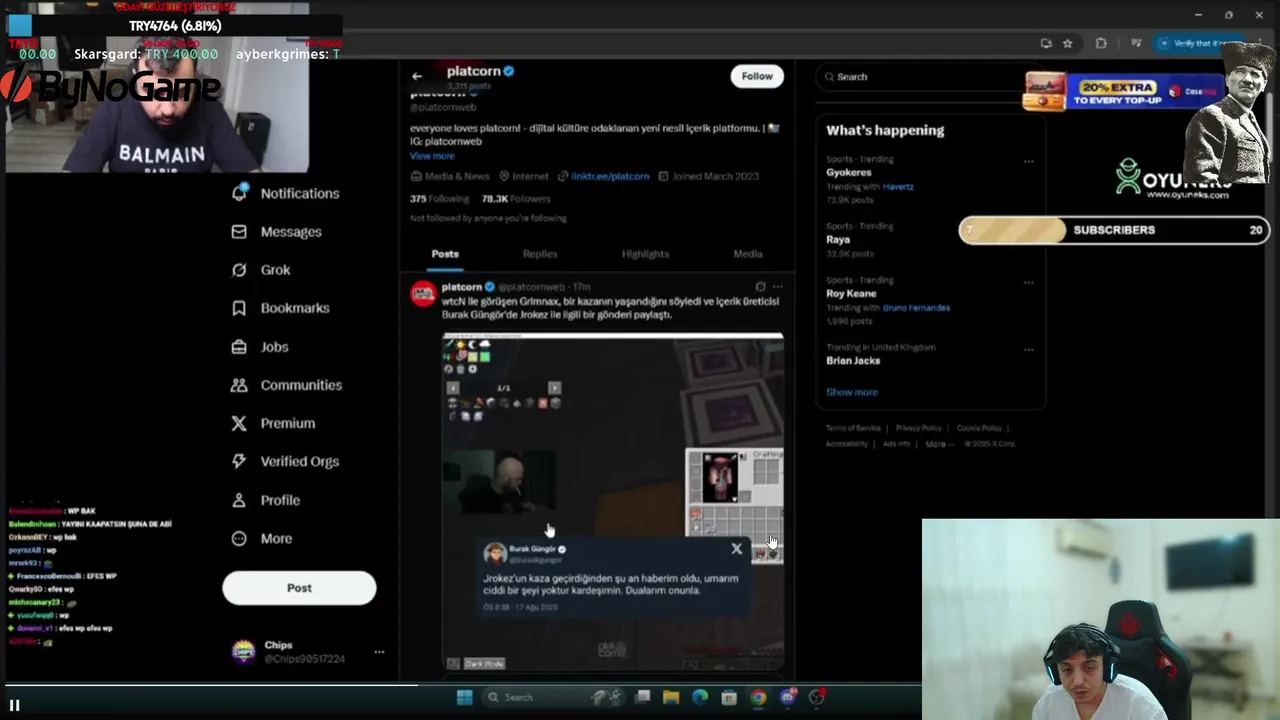
Task: Open the linktr.ee/platcorn link
Action: [610, 176]
